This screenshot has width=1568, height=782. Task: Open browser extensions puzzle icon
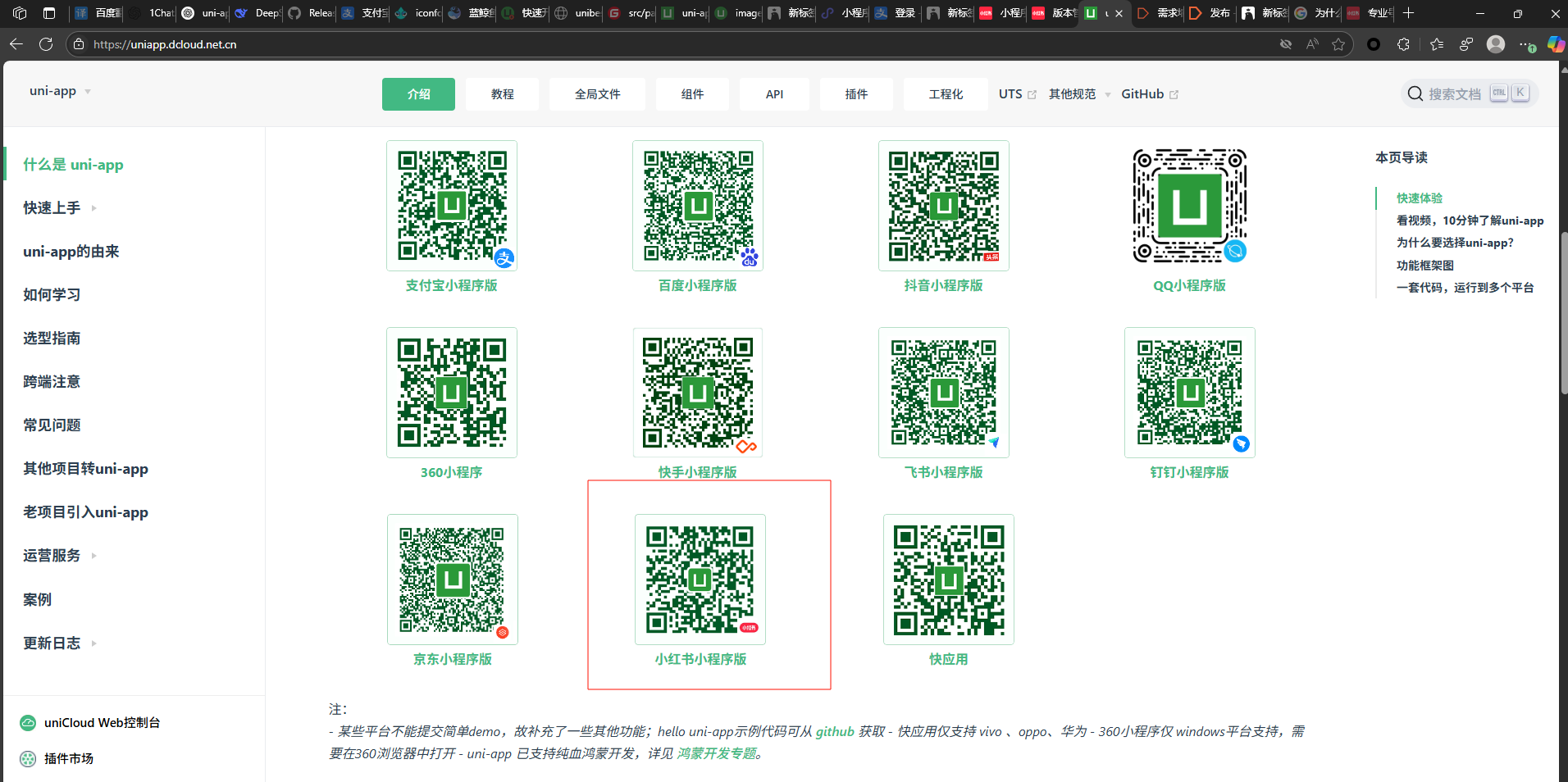[x=1403, y=44]
